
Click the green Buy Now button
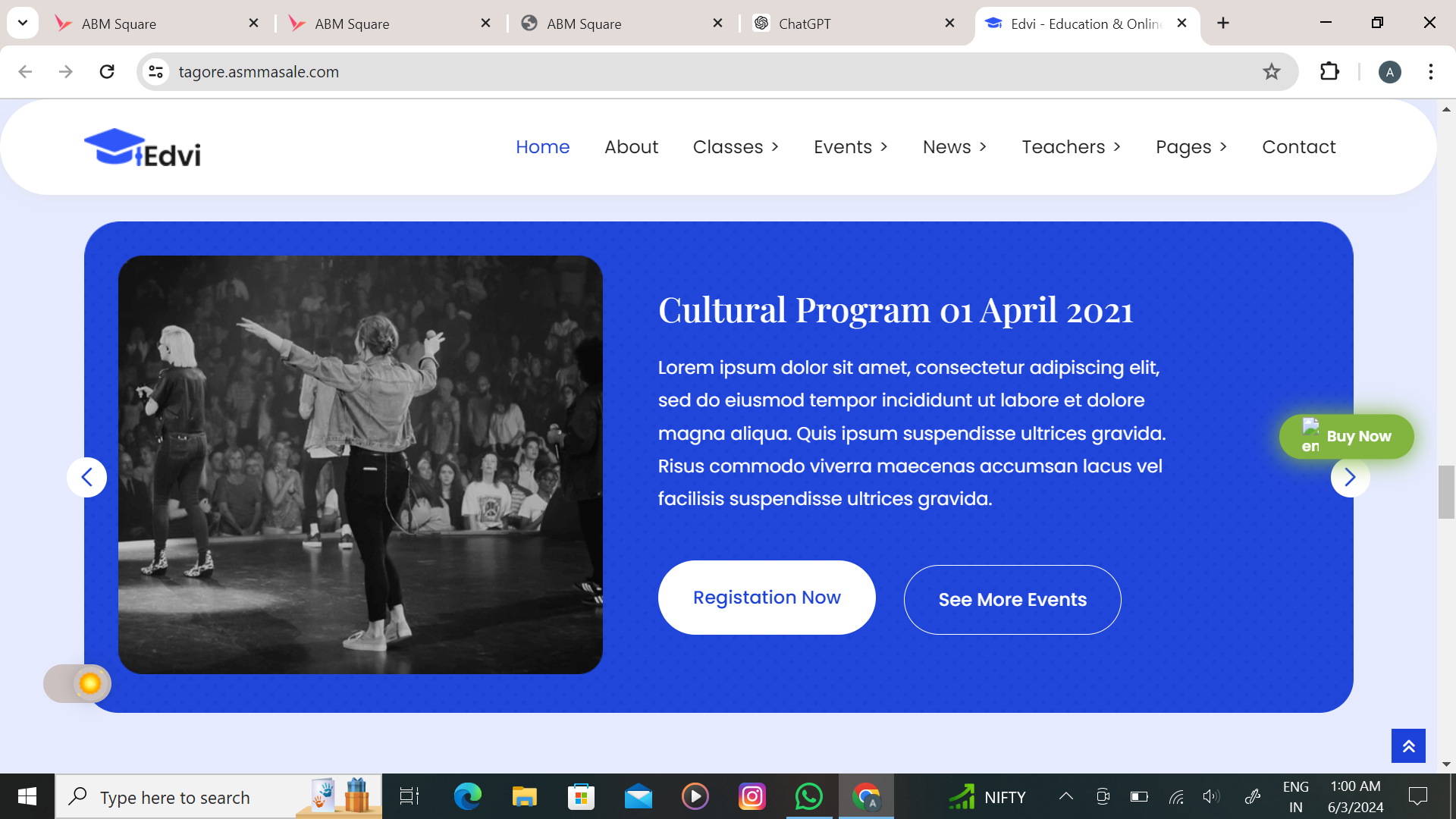(x=1346, y=437)
